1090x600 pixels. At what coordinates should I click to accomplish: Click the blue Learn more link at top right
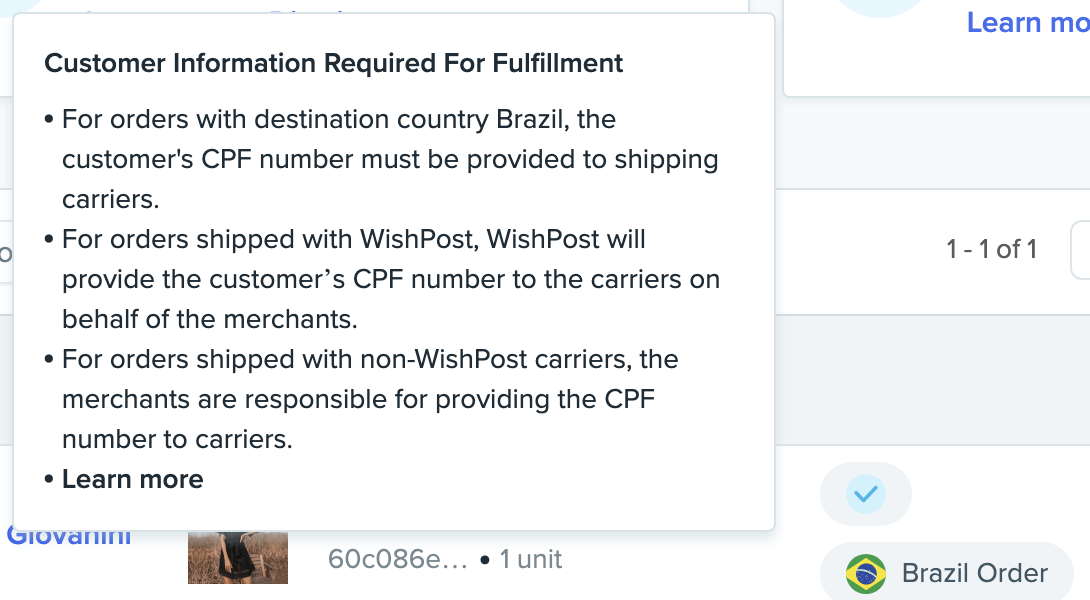click(x=1027, y=22)
